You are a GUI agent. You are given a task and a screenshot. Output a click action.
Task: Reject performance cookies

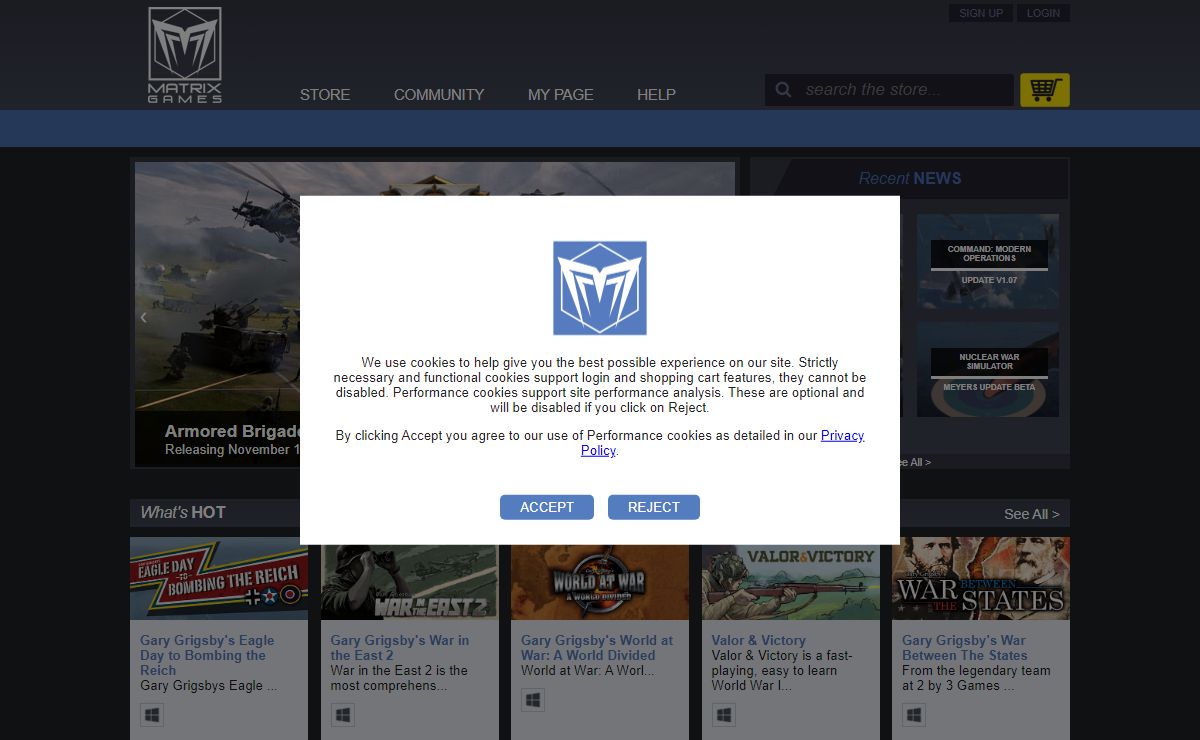pyautogui.click(x=654, y=507)
